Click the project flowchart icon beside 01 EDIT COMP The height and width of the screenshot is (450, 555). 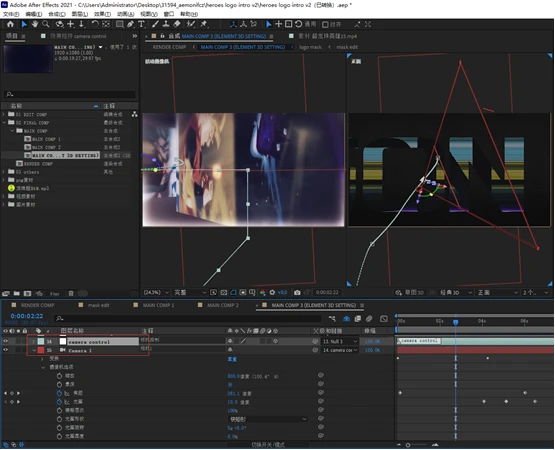(135, 114)
